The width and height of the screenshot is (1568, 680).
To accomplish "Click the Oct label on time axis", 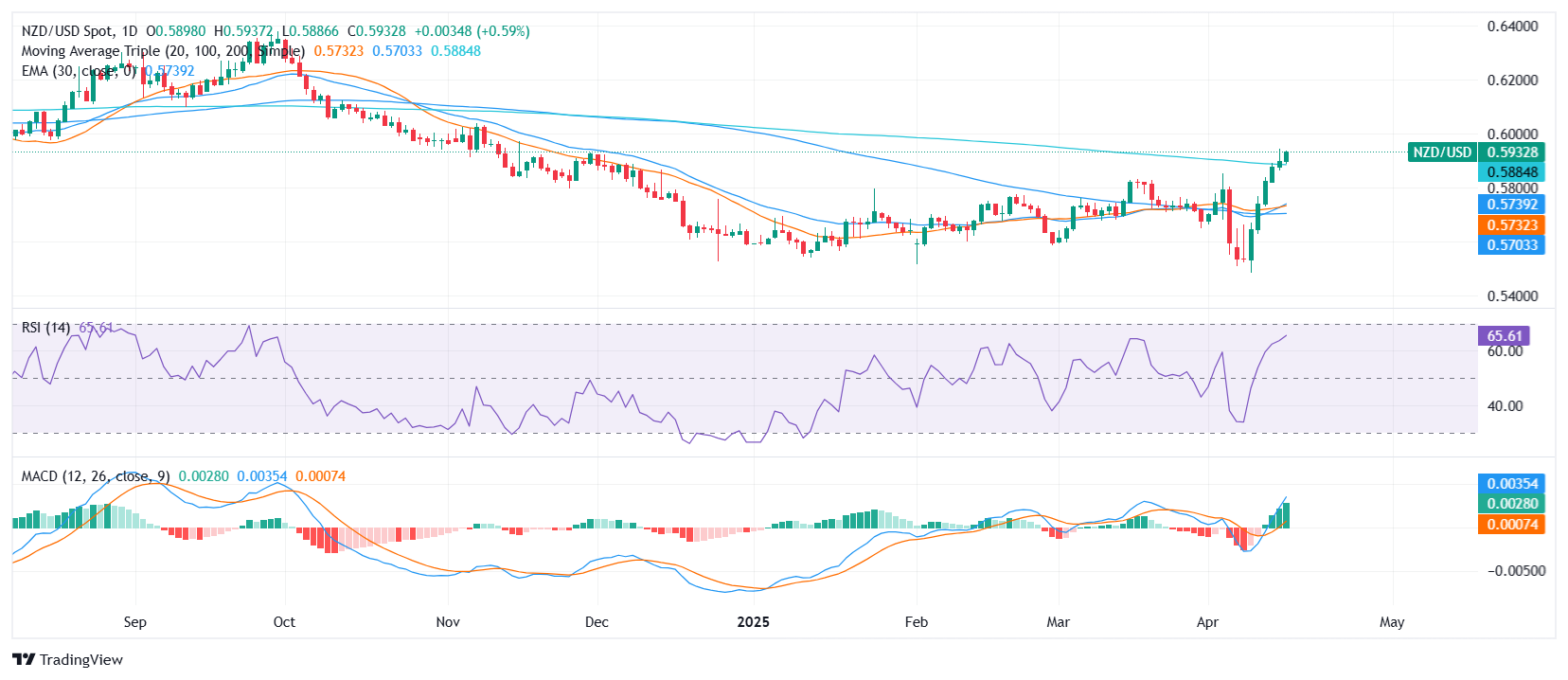I will click(x=284, y=622).
